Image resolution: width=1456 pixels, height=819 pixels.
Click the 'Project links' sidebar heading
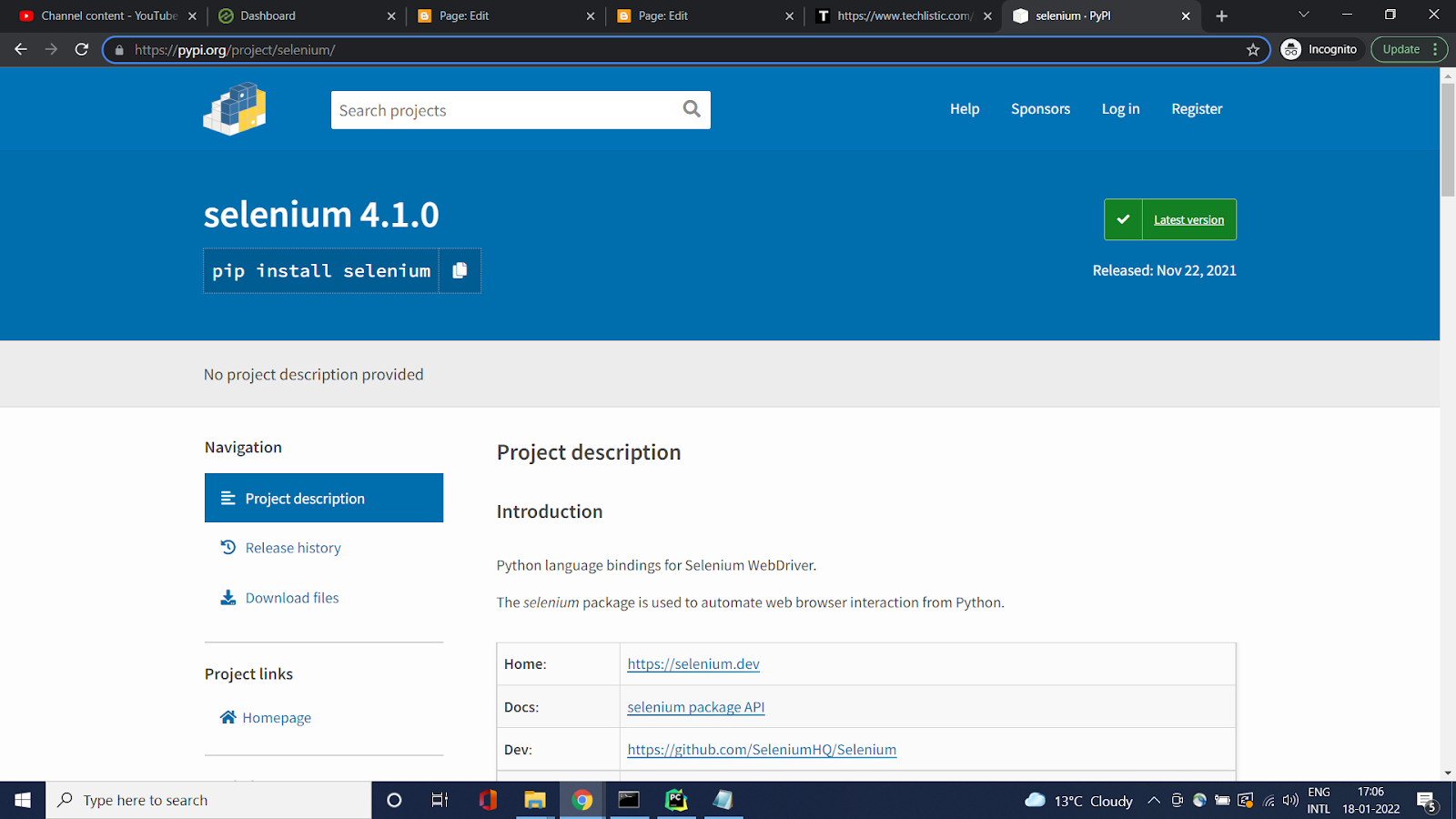248,673
